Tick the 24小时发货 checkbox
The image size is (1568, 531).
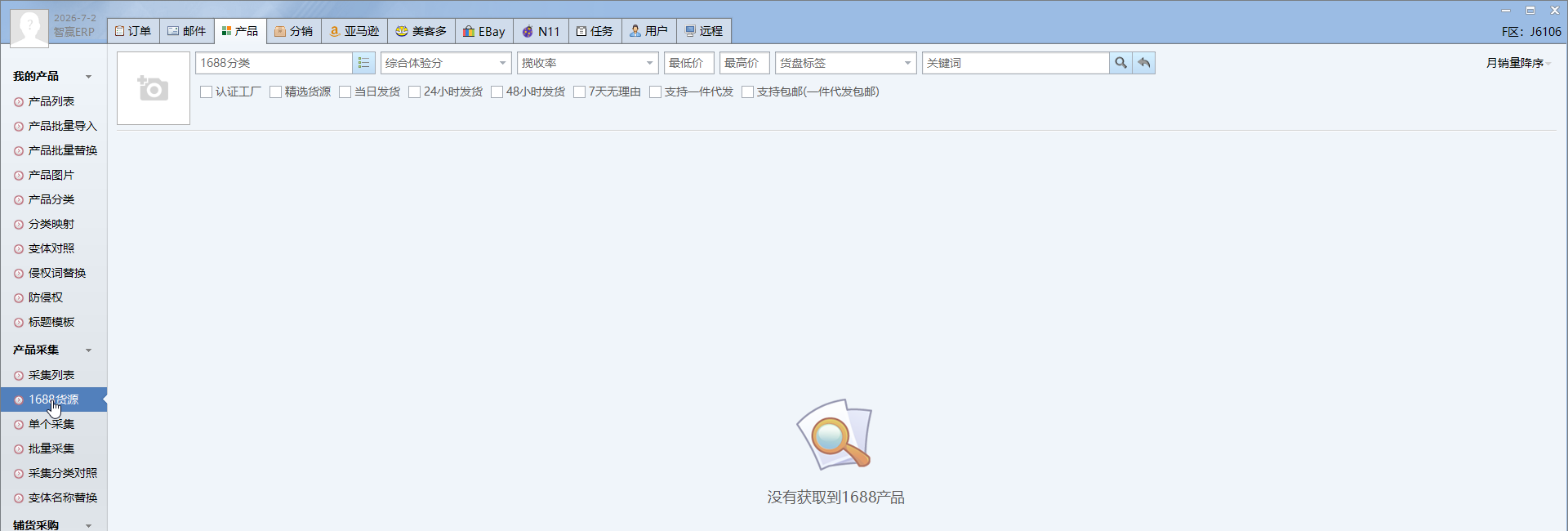(415, 91)
